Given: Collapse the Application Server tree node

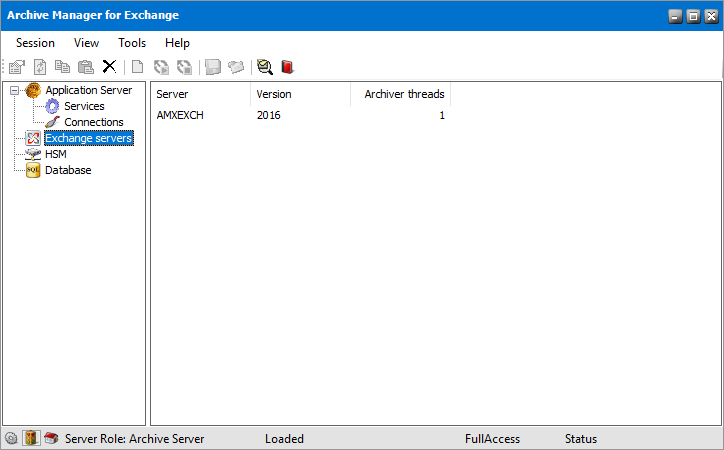Looking at the screenshot, I should (14, 90).
